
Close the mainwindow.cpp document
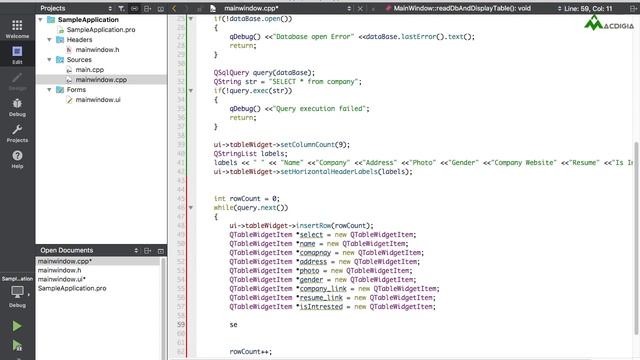coord(360,8)
